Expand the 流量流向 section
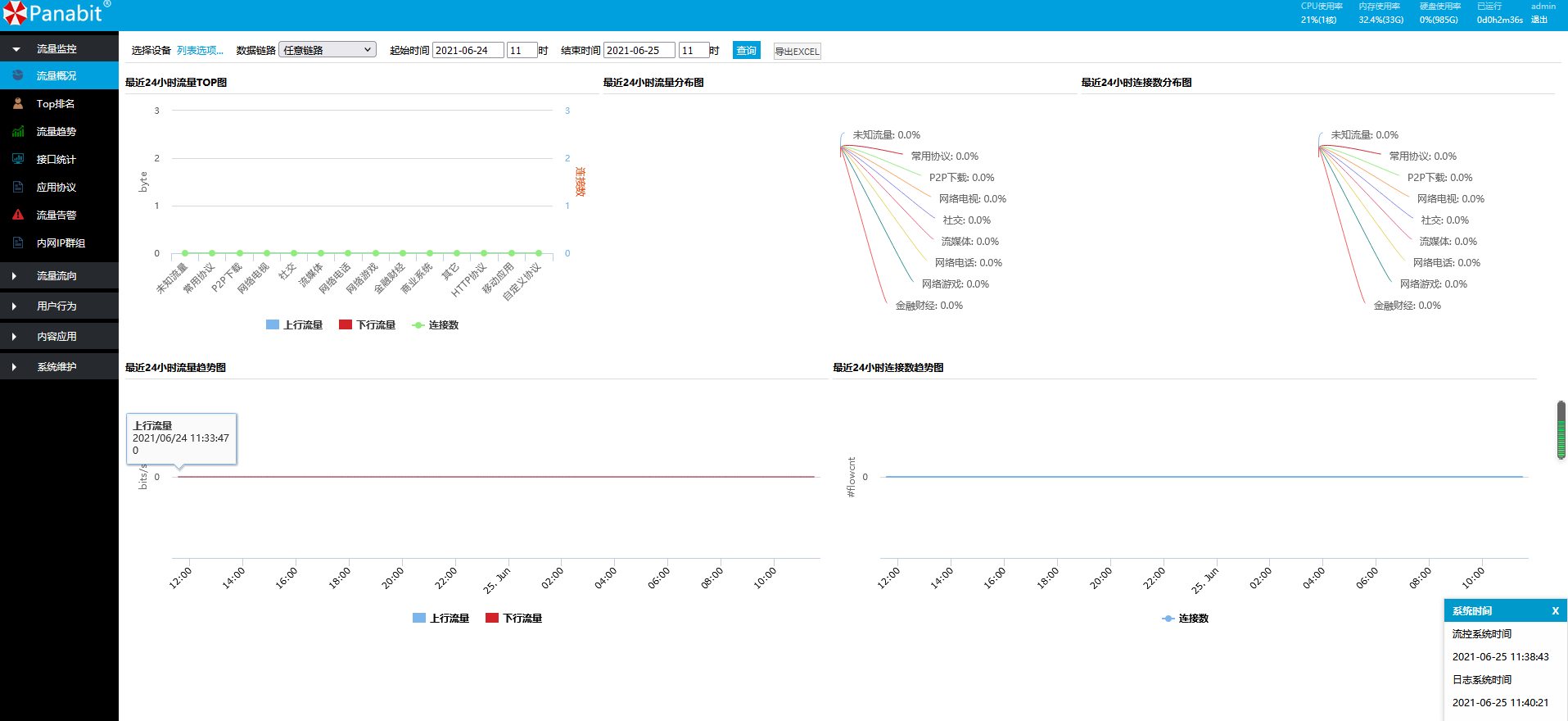The width and height of the screenshot is (1568, 721). tap(59, 276)
